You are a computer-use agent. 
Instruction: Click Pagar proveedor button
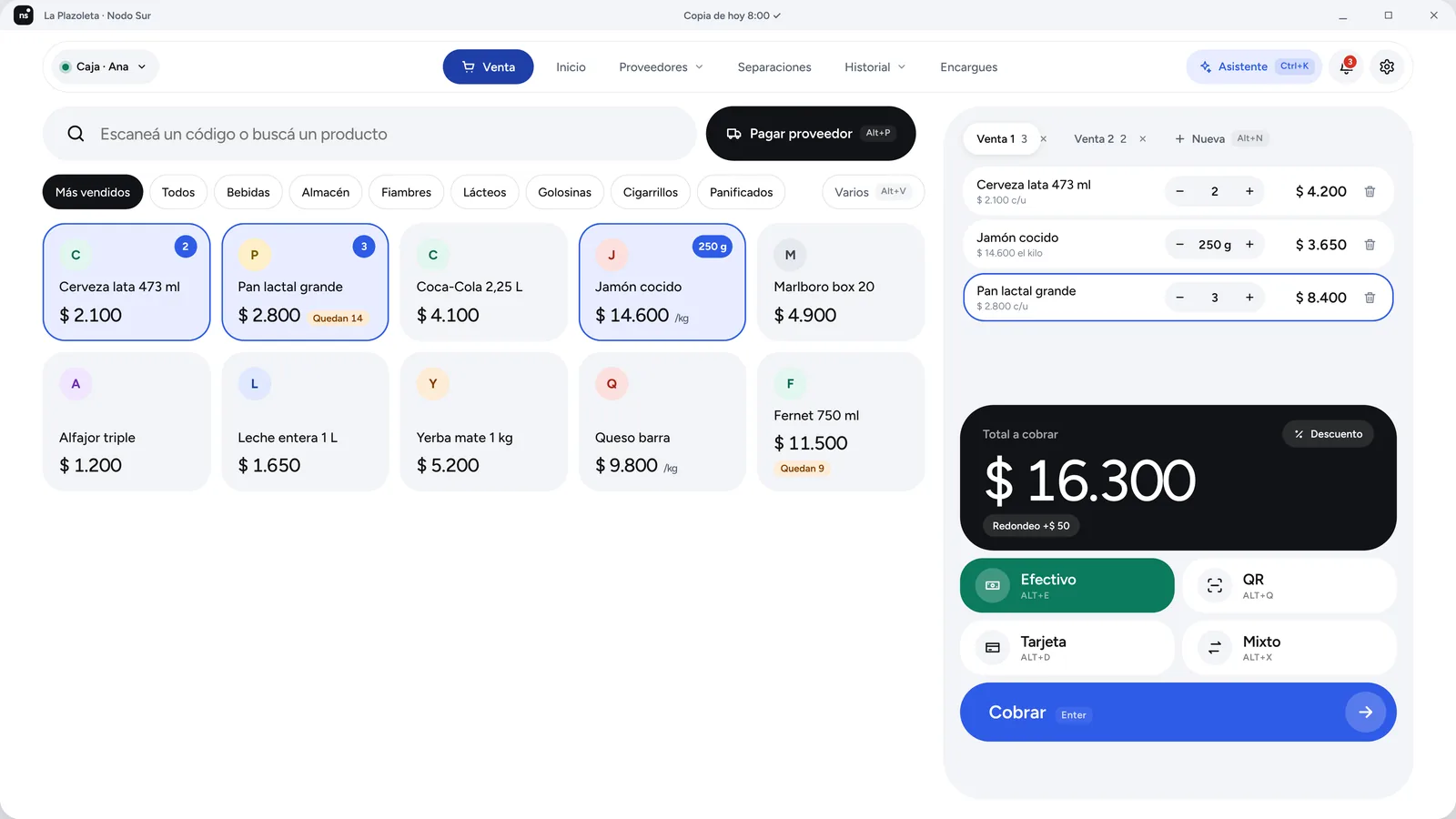pos(811,134)
